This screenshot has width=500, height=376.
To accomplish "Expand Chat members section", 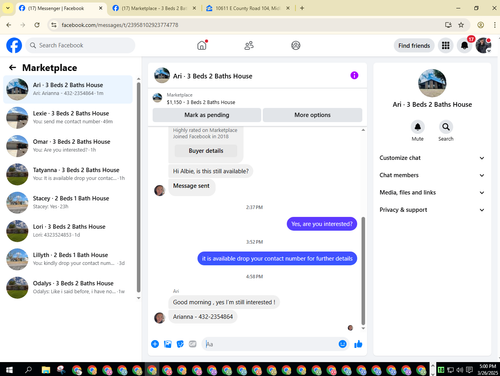I will point(432,175).
